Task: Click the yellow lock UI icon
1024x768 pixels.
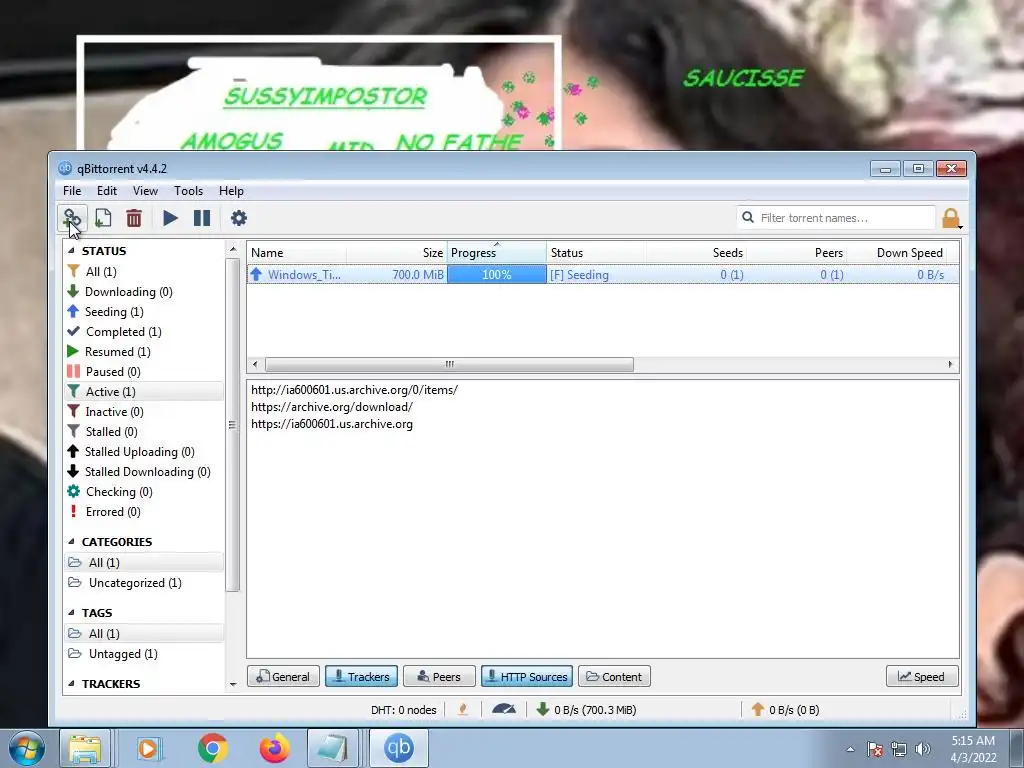Action: [951, 218]
